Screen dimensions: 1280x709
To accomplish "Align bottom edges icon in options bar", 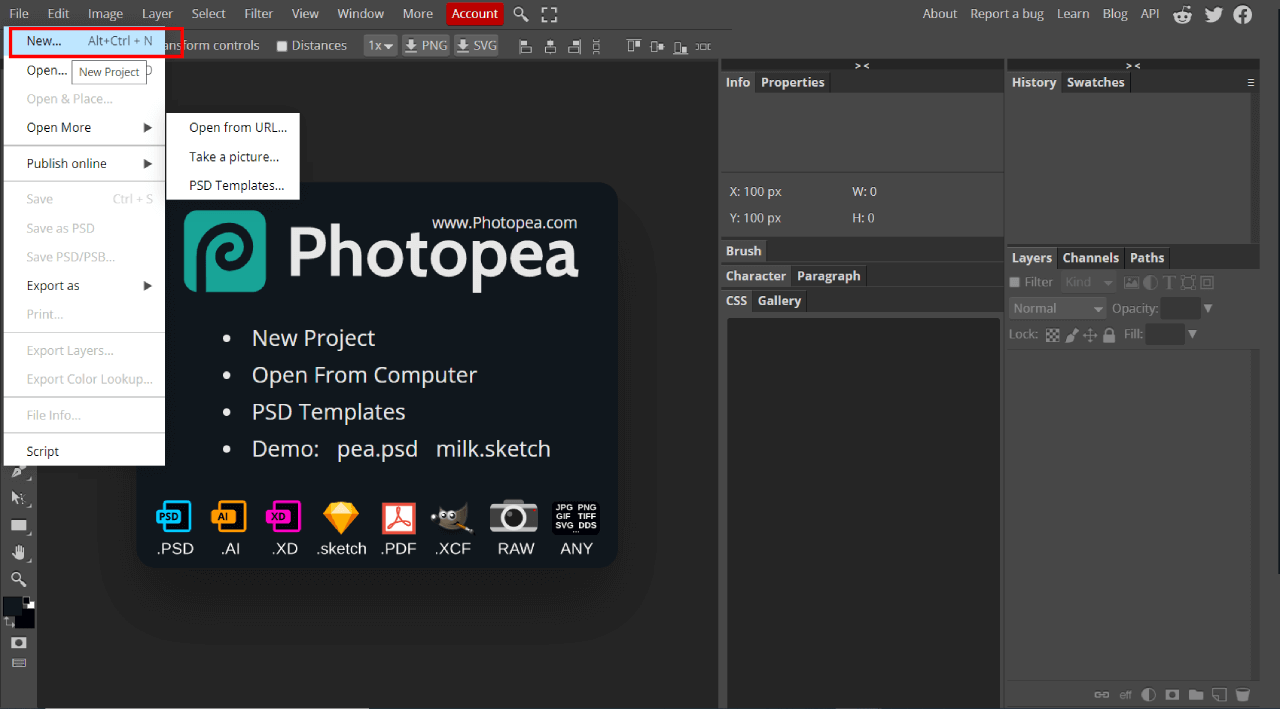I will click(x=681, y=47).
